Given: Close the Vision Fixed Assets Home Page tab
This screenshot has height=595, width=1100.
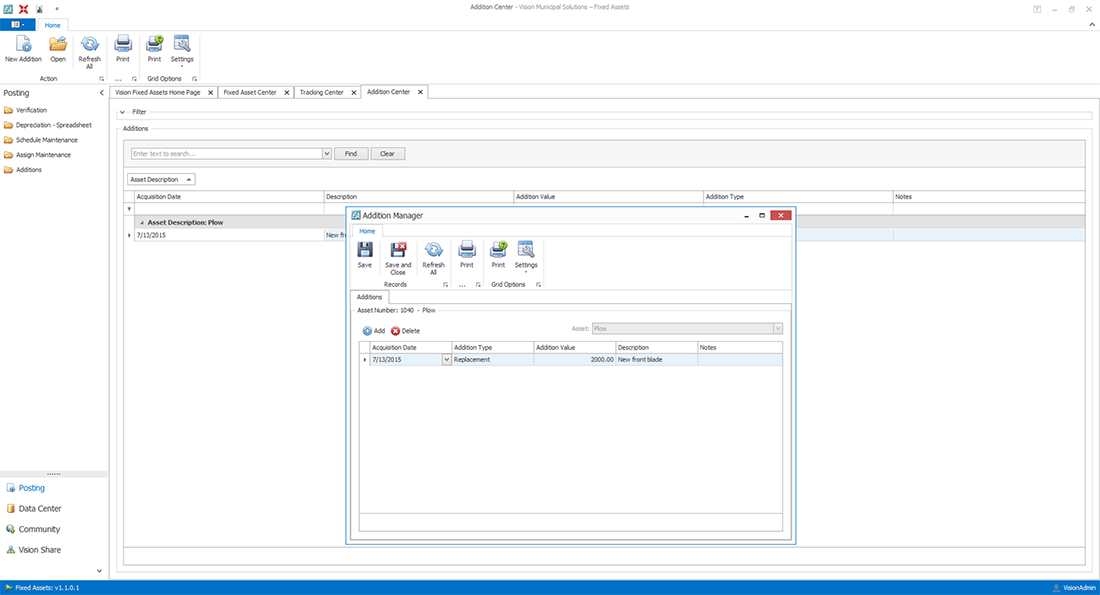Looking at the screenshot, I should 210,93.
